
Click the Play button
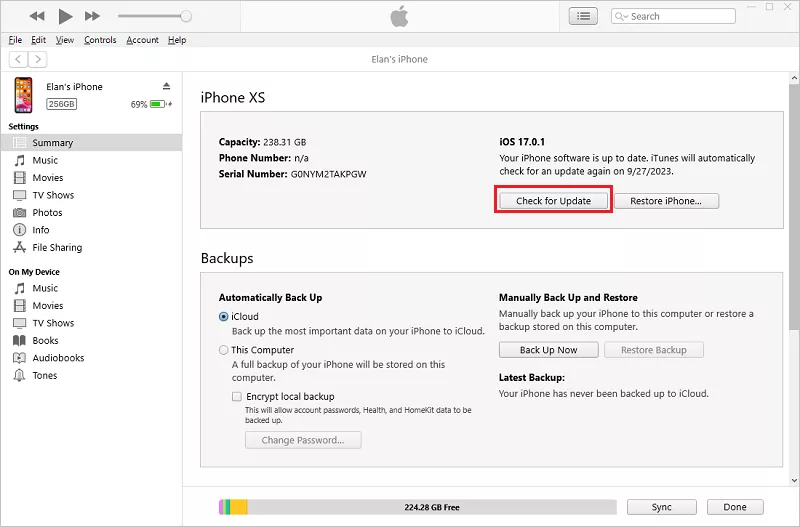point(65,16)
